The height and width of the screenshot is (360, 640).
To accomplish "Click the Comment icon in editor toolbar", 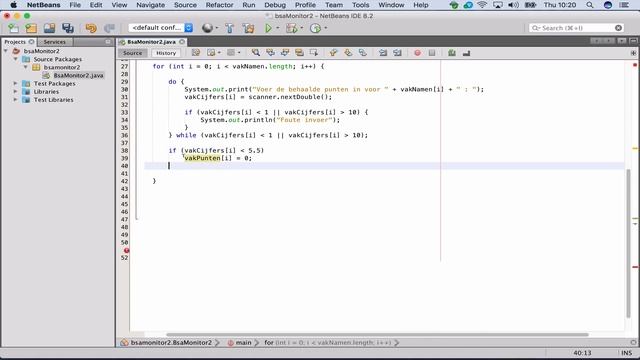I will pyautogui.click(x=452, y=53).
